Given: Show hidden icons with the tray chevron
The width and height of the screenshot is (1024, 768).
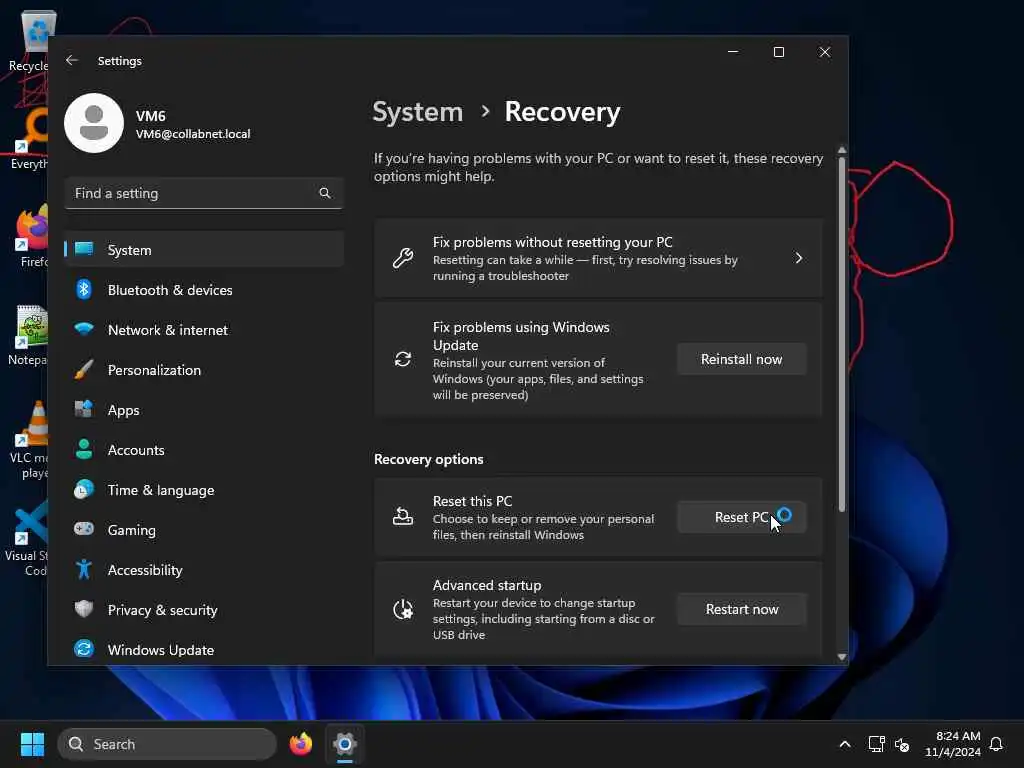Looking at the screenshot, I should [844, 744].
